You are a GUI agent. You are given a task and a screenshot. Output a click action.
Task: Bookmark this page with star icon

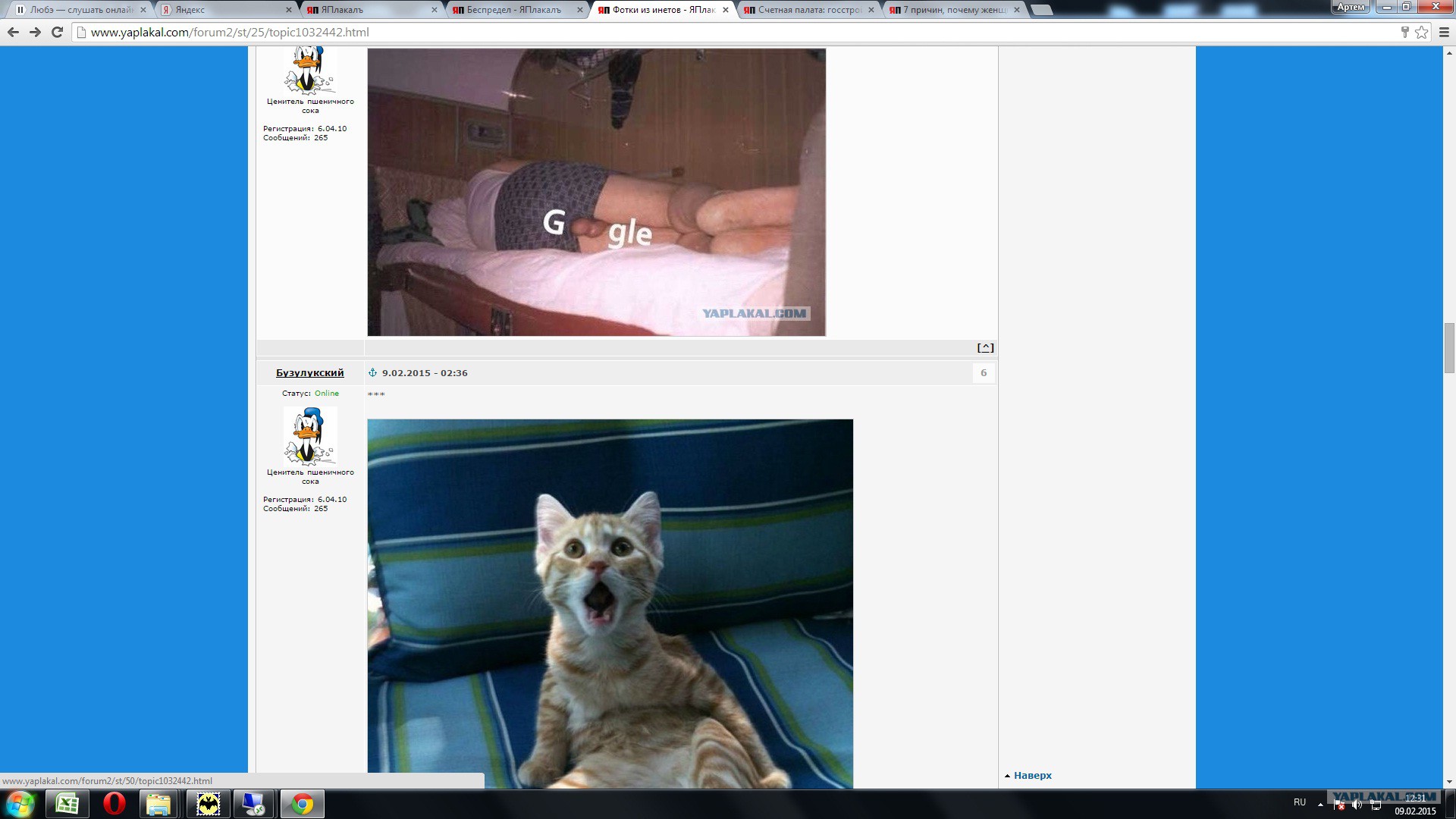[x=1421, y=32]
